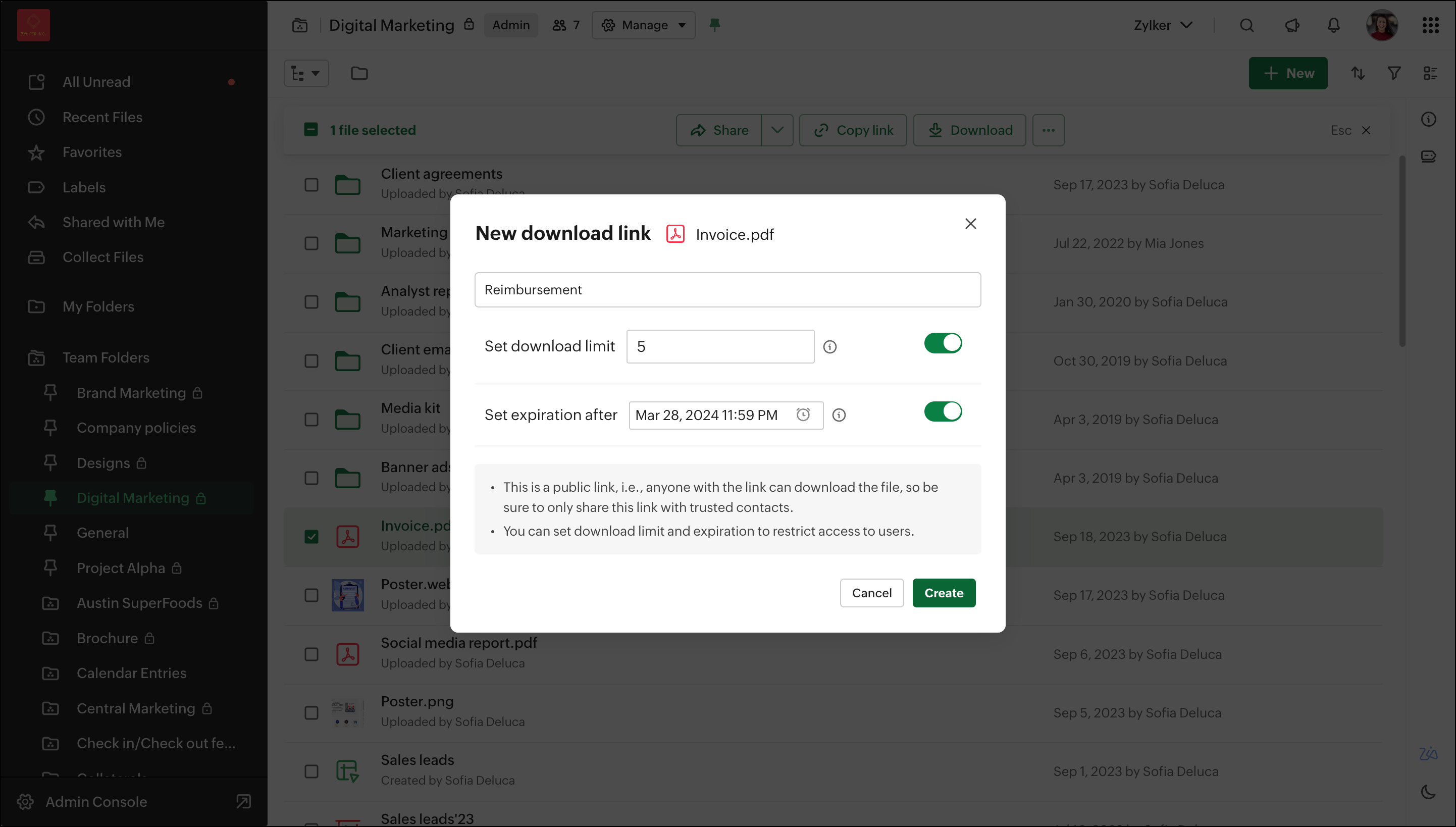Click the announcements megaphone icon

[1291, 25]
